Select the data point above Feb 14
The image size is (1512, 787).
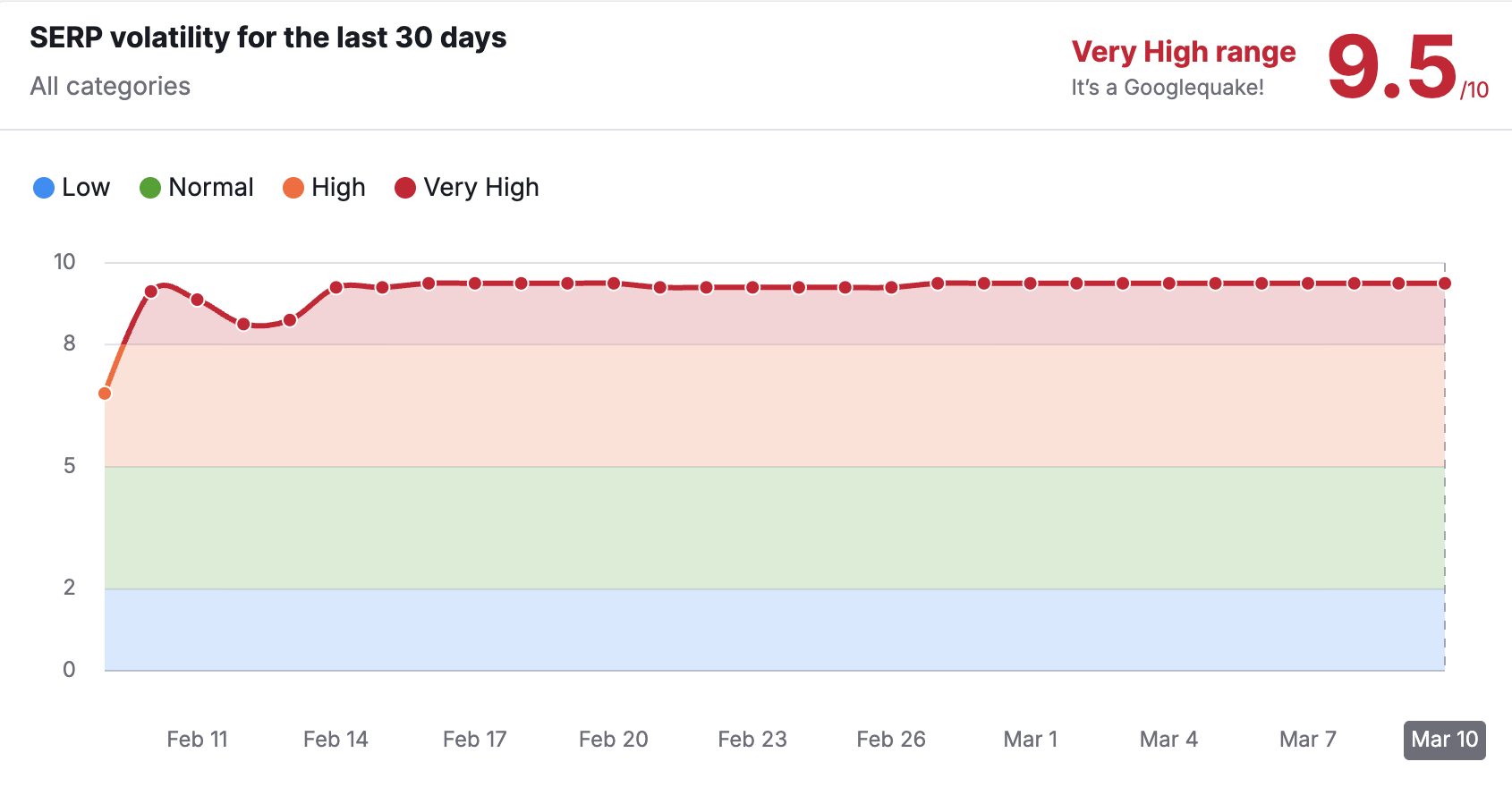tap(336, 288)
